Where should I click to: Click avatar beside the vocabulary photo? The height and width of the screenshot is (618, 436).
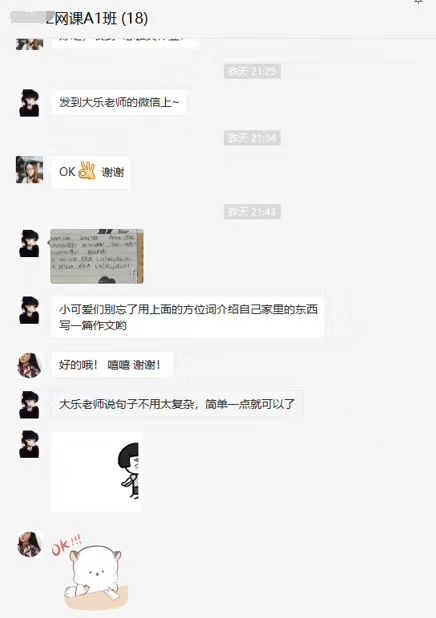pos(30,244)
